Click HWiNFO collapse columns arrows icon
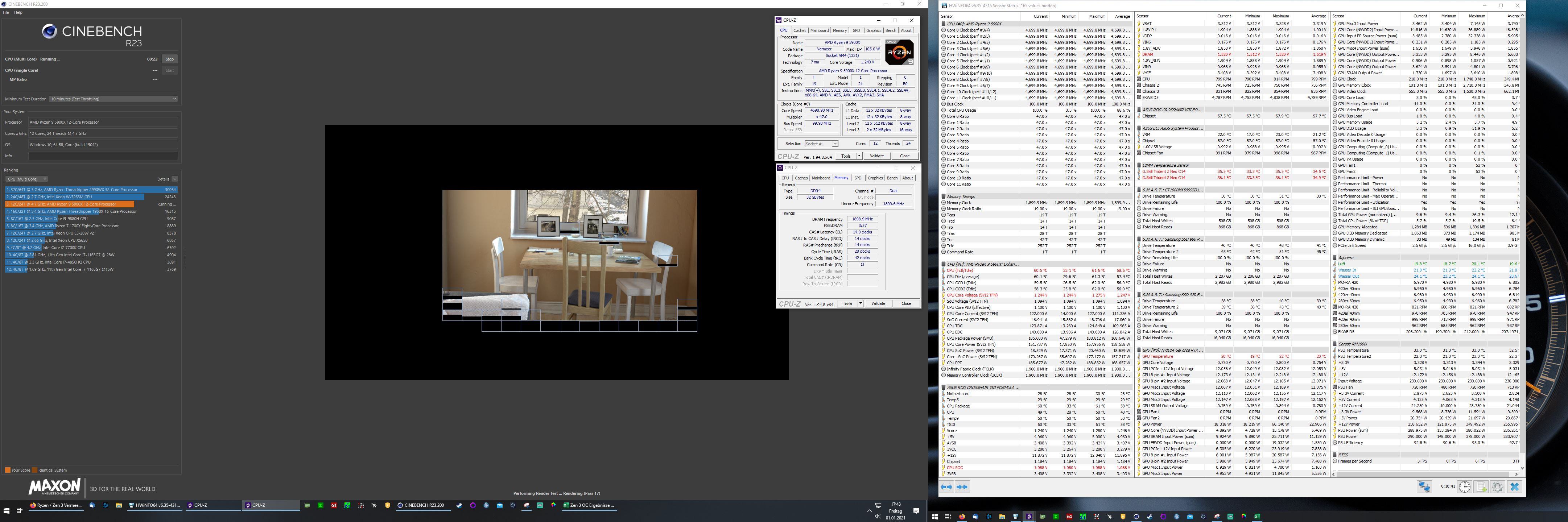The height and width of the screenshot is (522, 1568). tap(962, 487)
